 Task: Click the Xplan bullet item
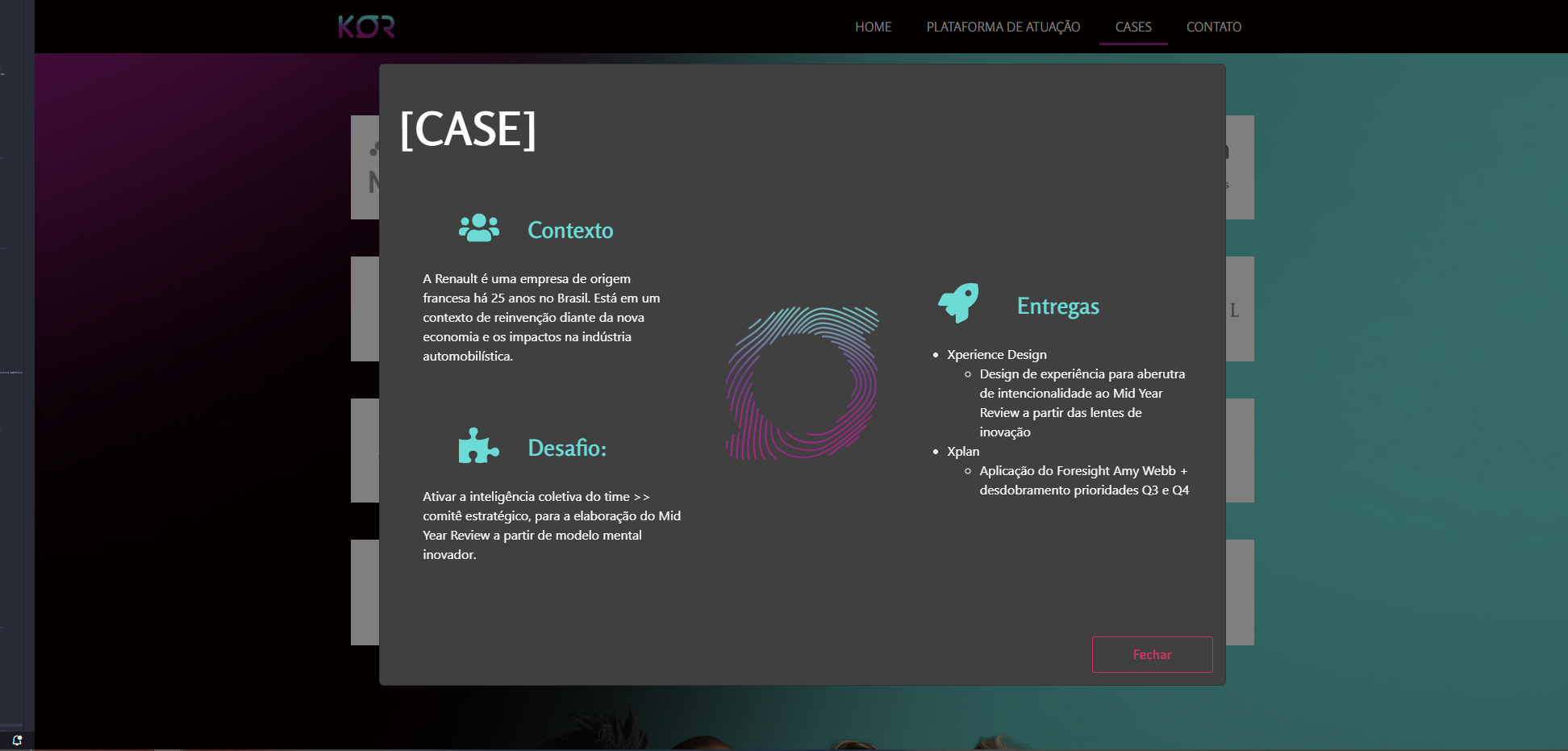click(x=963, y=452)
